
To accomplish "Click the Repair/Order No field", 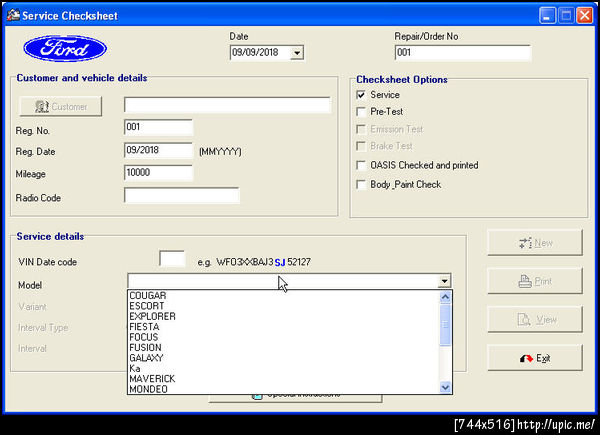I will coord(463,53).
